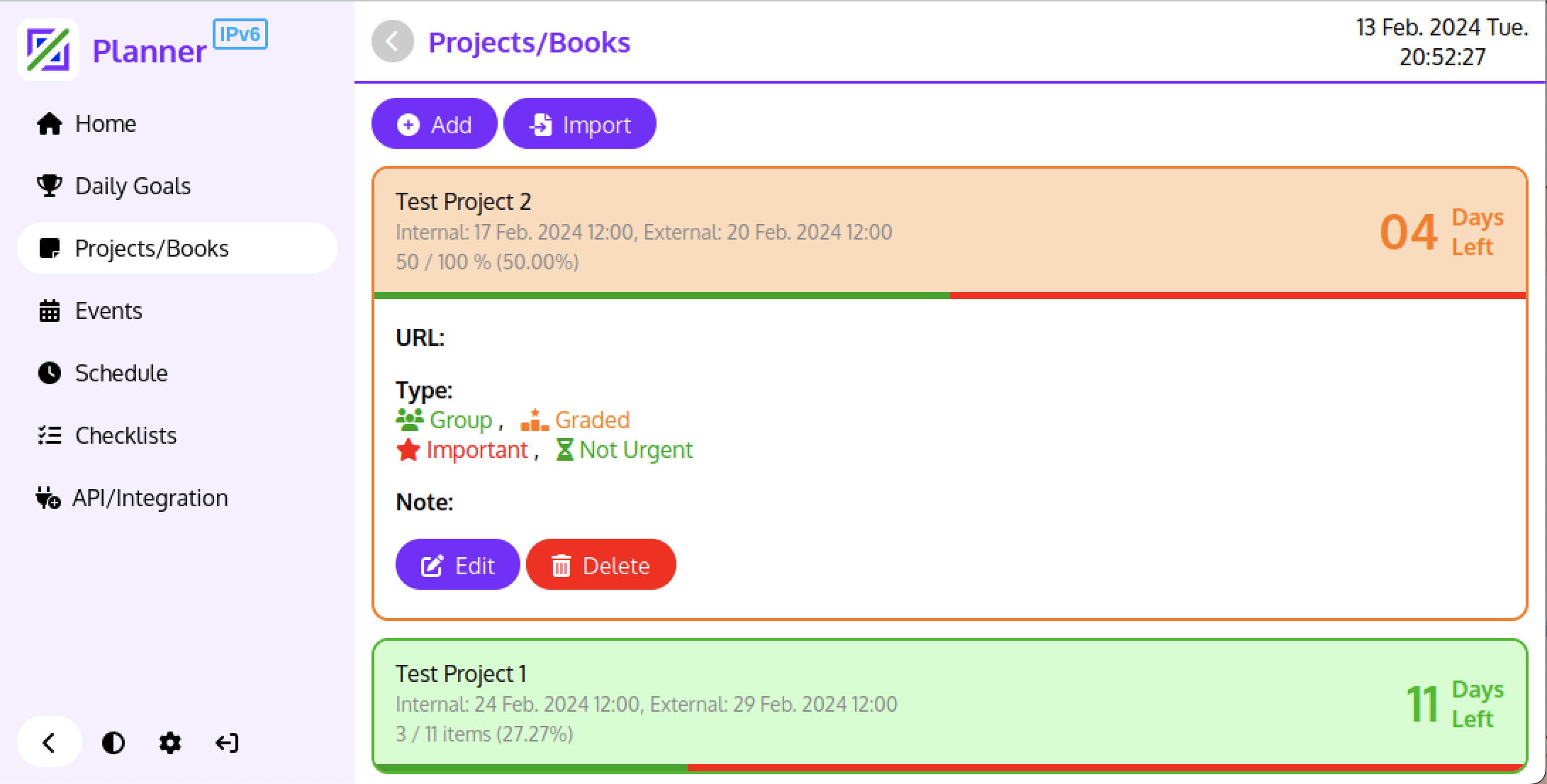Collapse the left sidebar panel
Viewport: 1547px width, 784px height.
pyautogui.click(x=48, y=743)
